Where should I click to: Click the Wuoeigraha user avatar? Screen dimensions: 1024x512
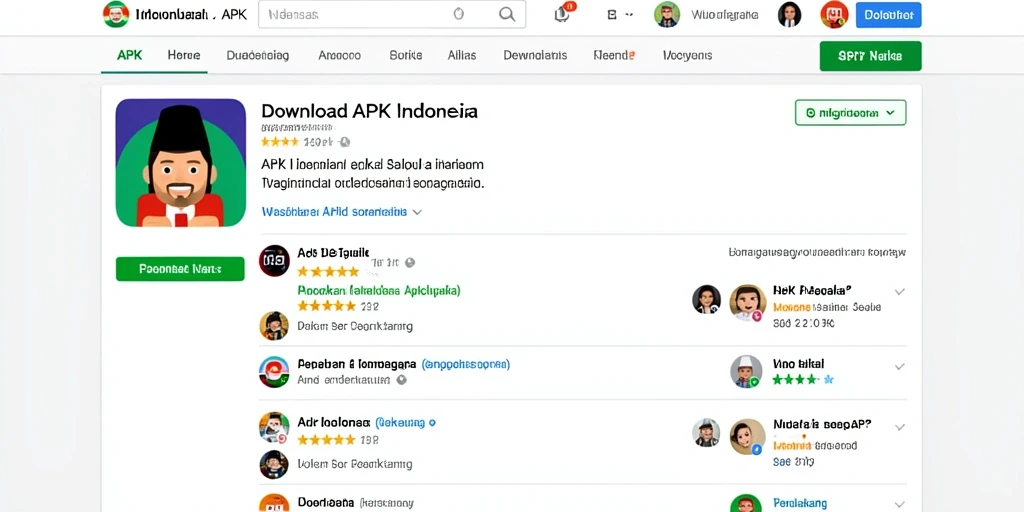coord(667,14)
